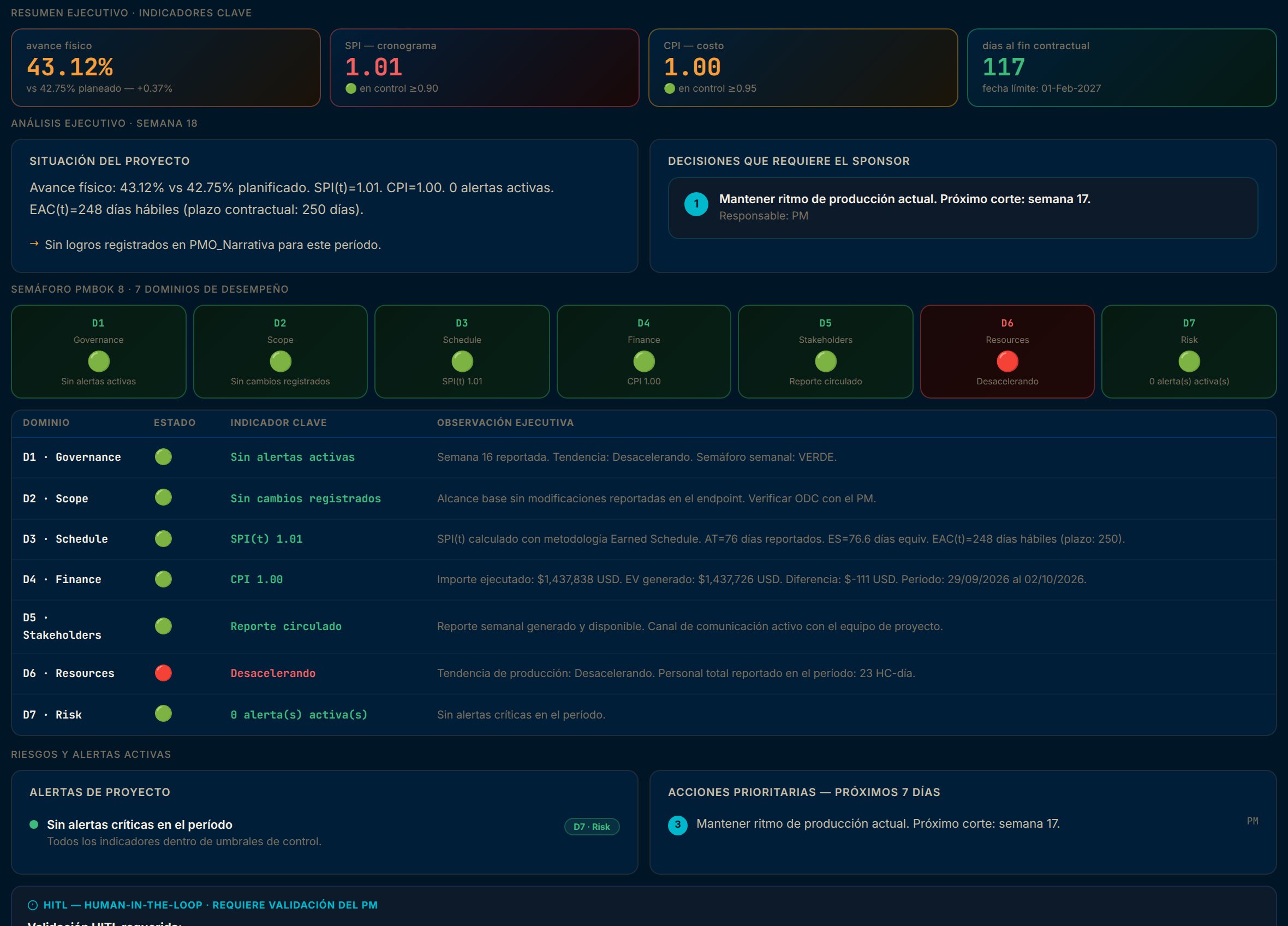This screenshot has height=926, width=1288.
Task: Click the OBSERVACIÓN EJECUTIVA column header
Action: (x=505, y=423)
